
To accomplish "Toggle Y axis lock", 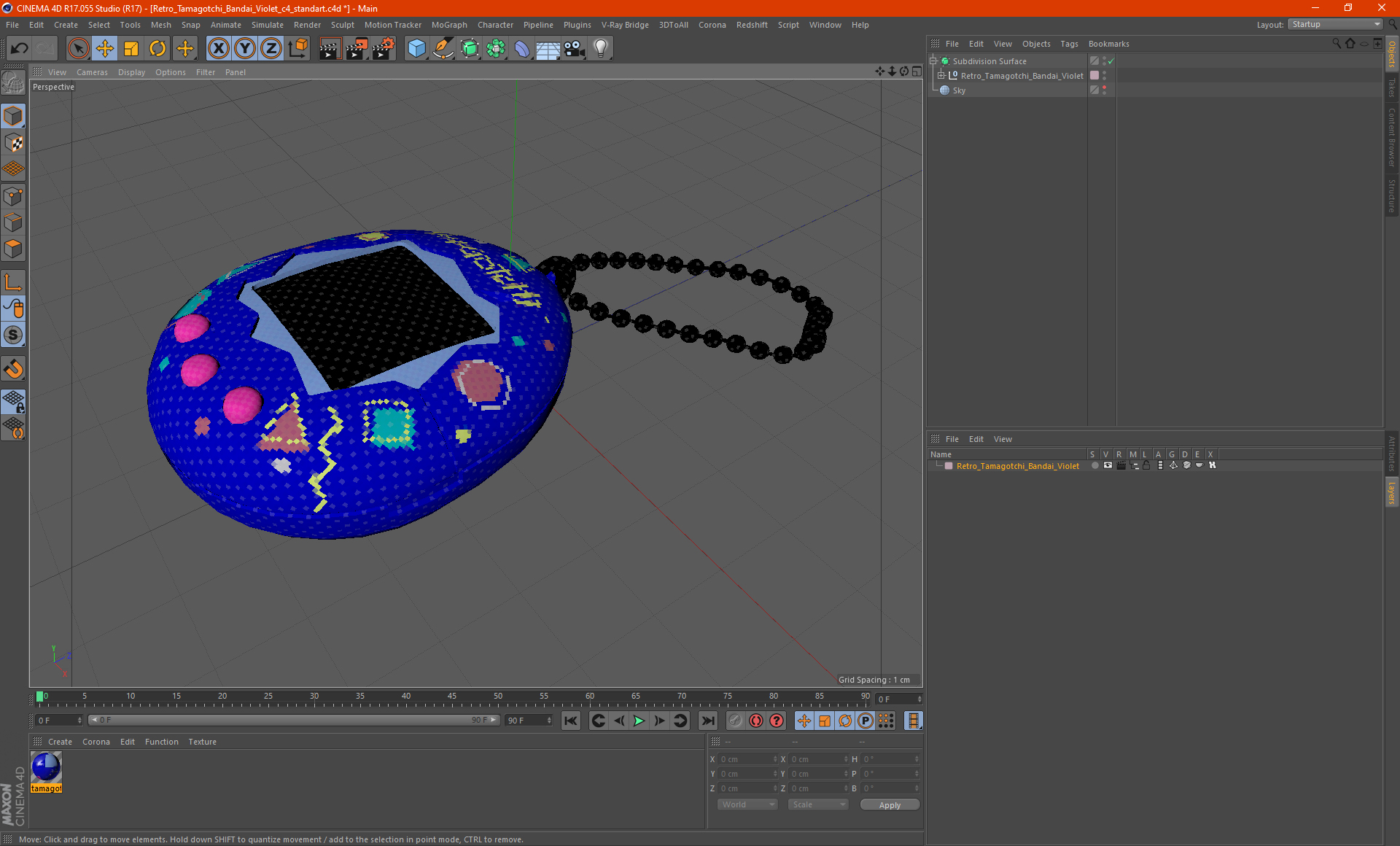I will coord(245,49).
